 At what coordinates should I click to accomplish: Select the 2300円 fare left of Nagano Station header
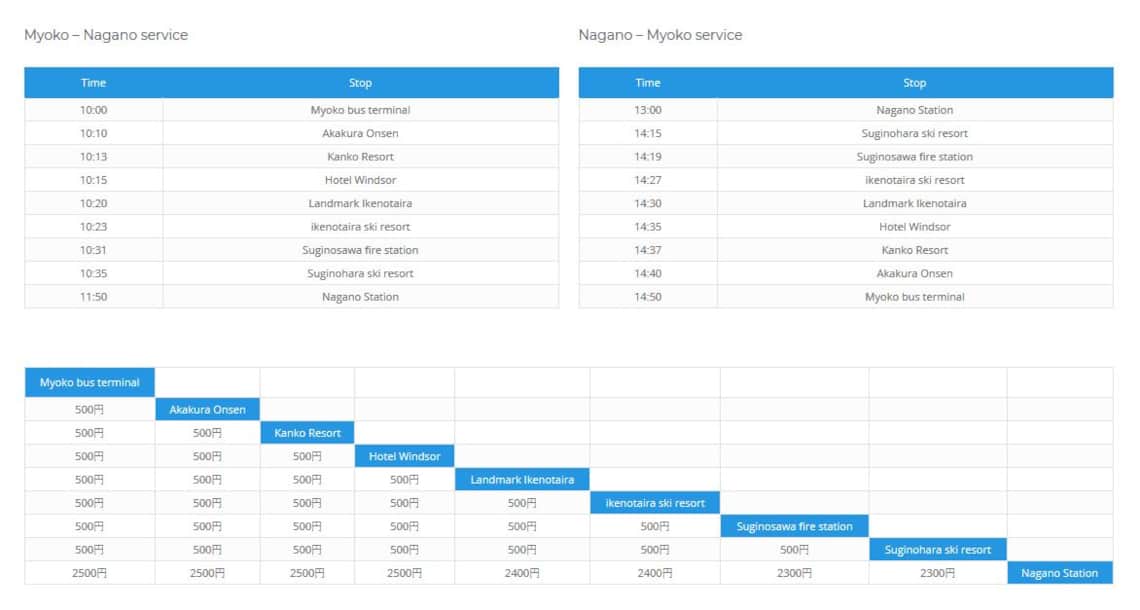point(938,572)
